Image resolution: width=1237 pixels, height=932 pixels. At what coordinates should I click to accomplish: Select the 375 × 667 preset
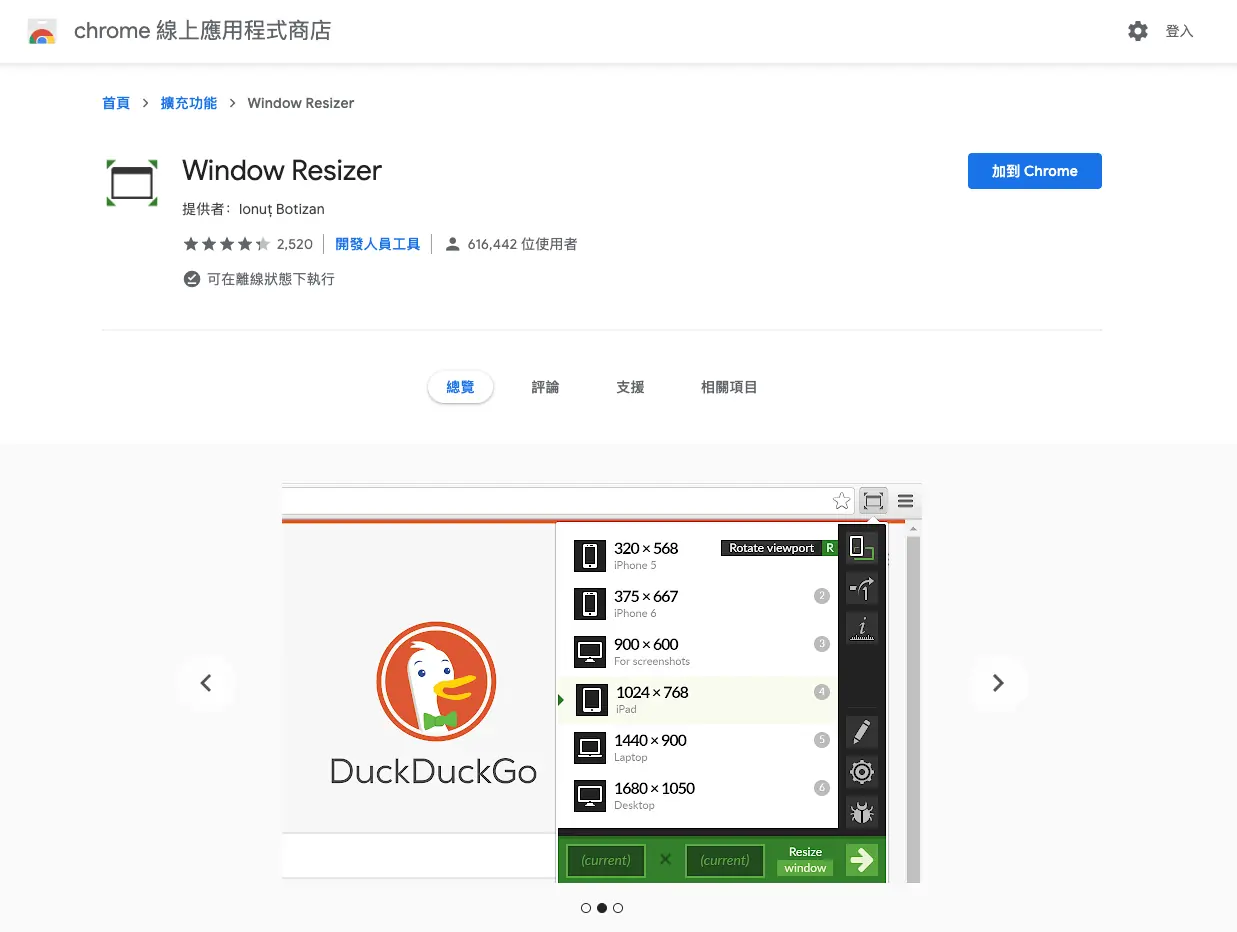[x=698, y=604]
